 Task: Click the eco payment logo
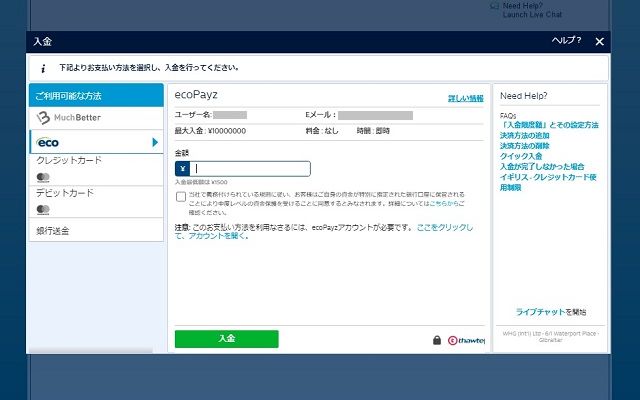tap(48, 143)
